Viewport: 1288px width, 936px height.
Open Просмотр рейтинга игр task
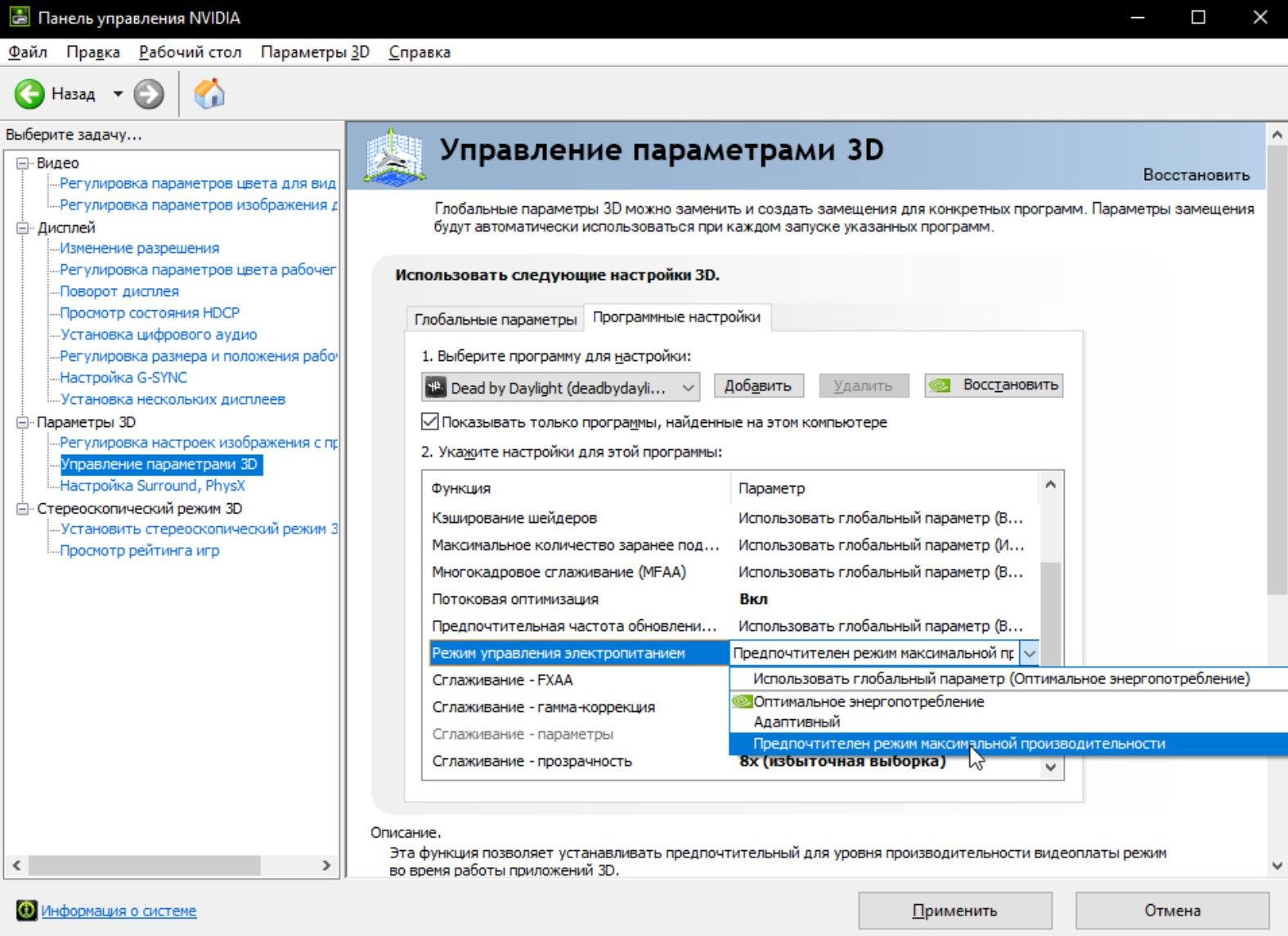pyautogui.click(x=140, y=550)
